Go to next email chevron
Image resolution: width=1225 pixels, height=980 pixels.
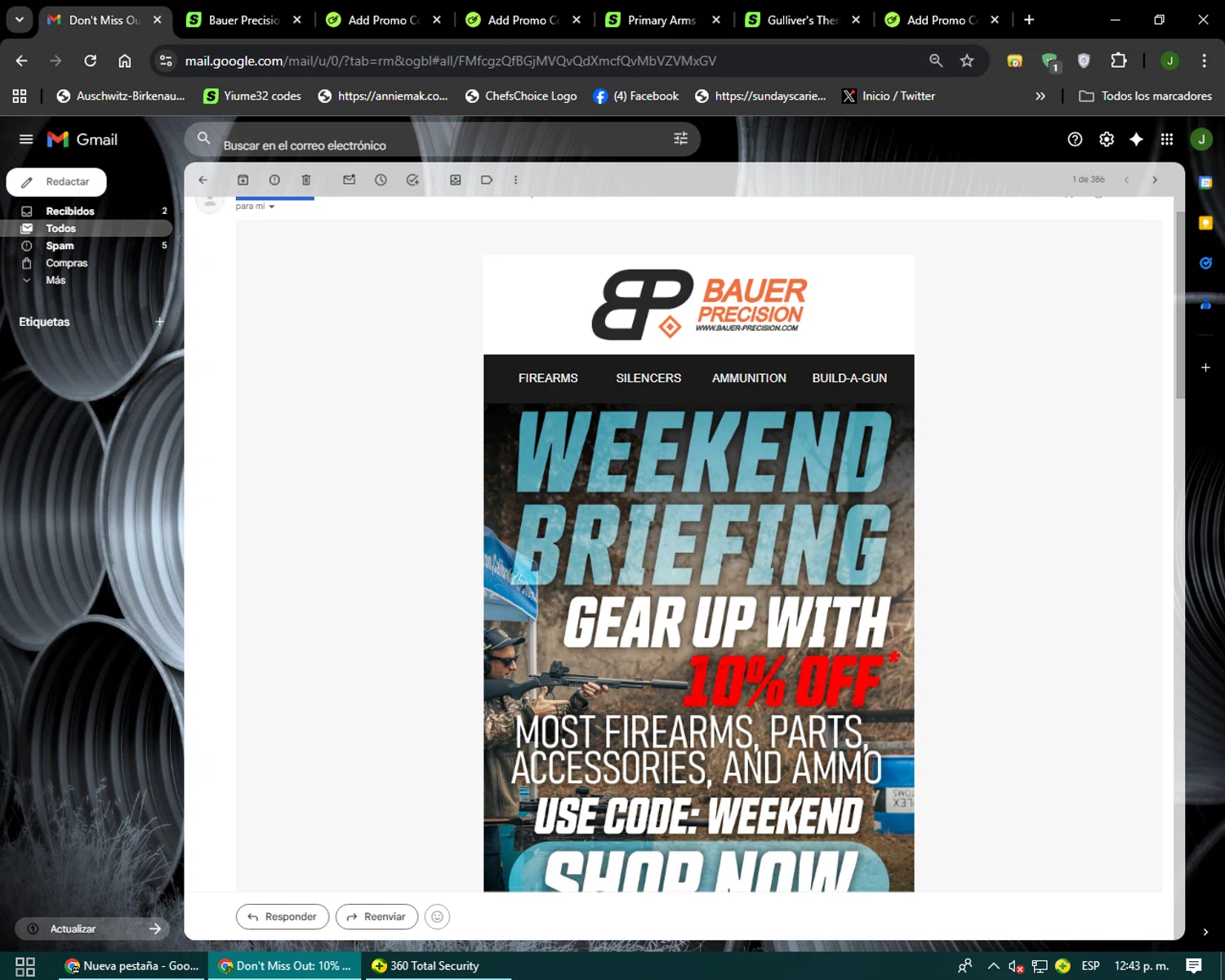coord(1155,180)
